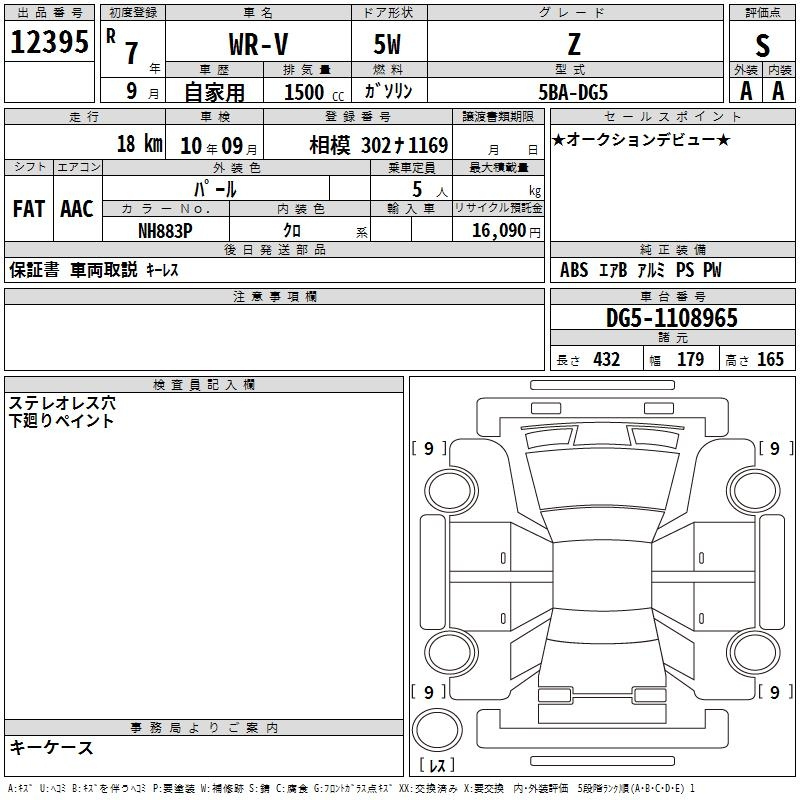
Task: Click the exterior grade A under 外装
Action: point(745,90)
